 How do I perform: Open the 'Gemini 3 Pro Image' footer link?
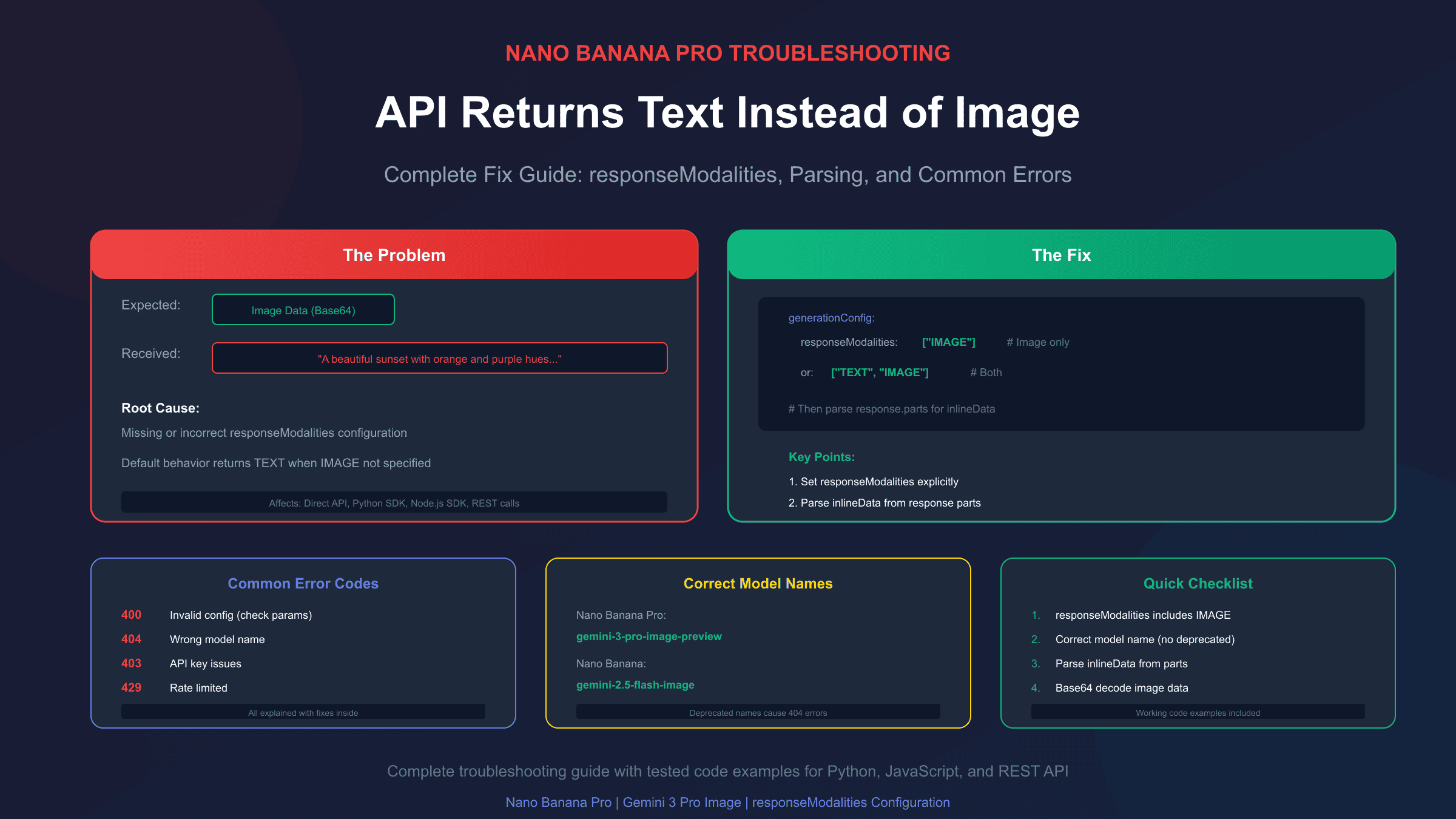point(681,802)
